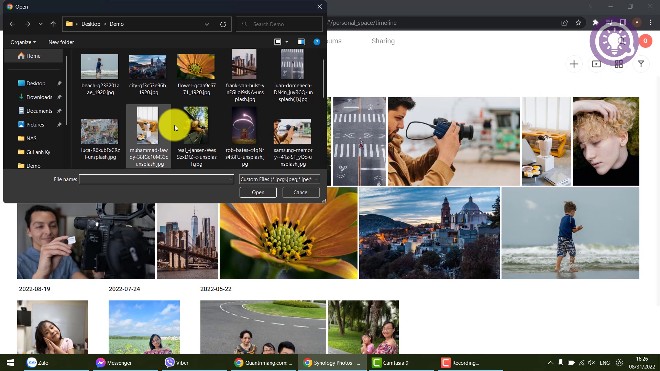Select the purple light ring image file
The width and height of the screenshot is (660, 371).
pos(244,136)
